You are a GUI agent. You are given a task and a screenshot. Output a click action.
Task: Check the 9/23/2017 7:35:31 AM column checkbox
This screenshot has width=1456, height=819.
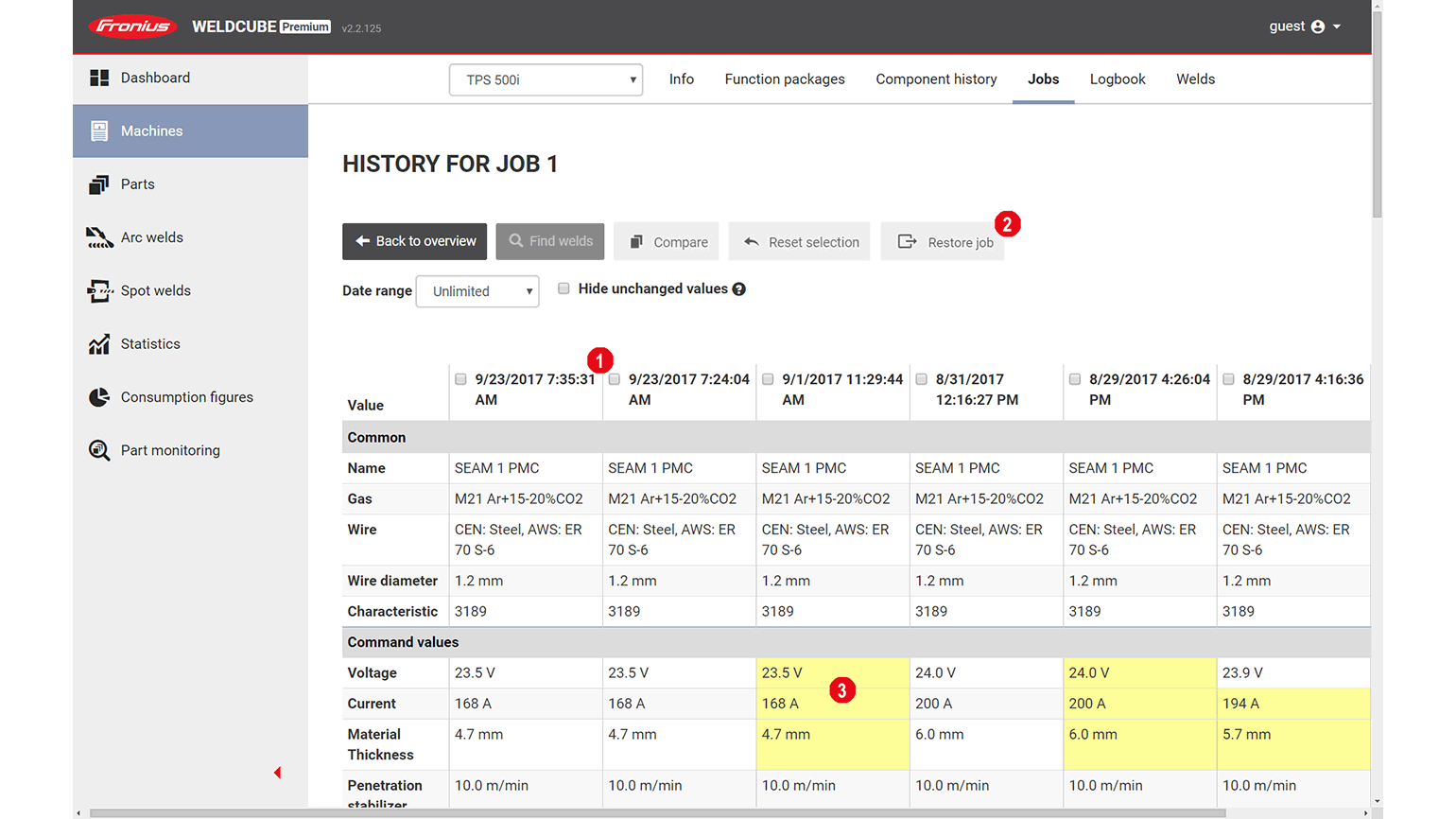(460, 379)
